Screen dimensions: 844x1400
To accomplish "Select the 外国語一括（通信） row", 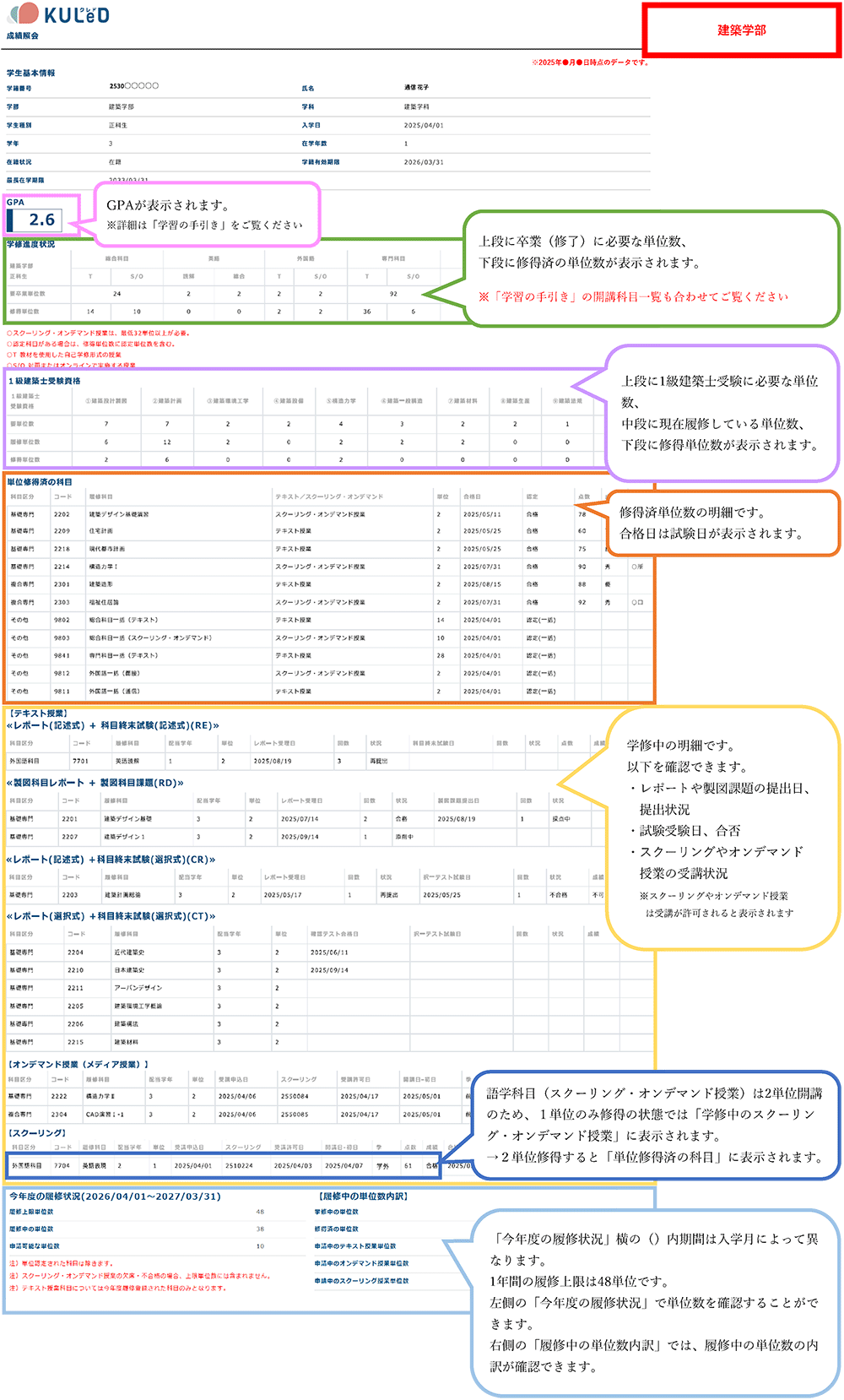I will [329, 691].
